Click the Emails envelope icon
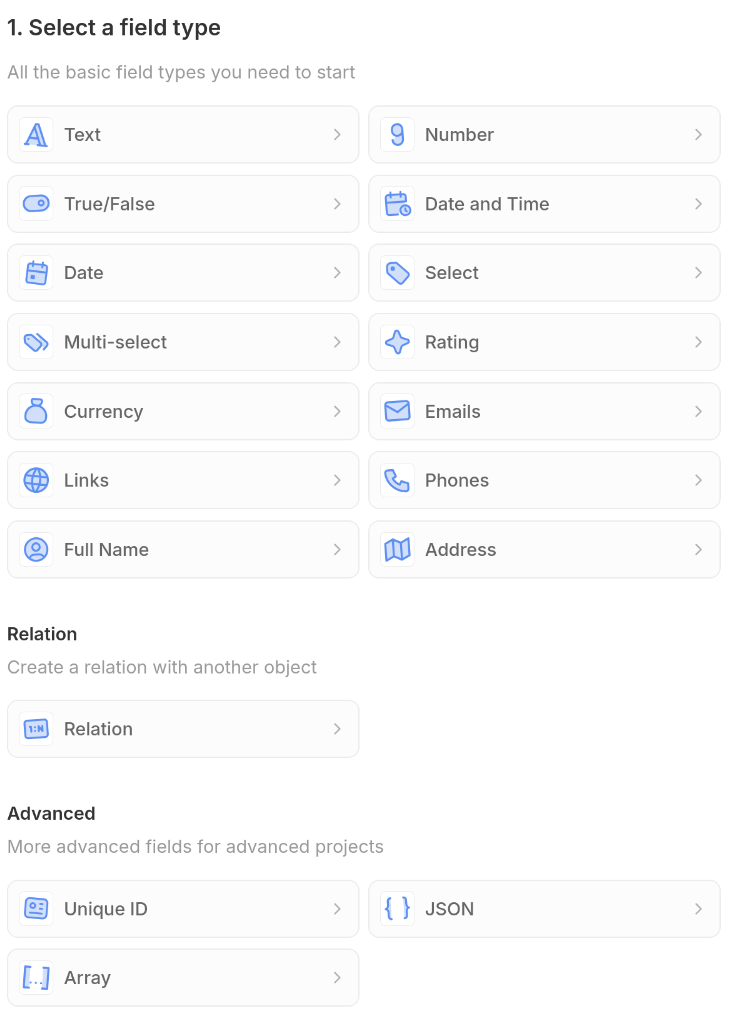 click(x=397, y=411)
